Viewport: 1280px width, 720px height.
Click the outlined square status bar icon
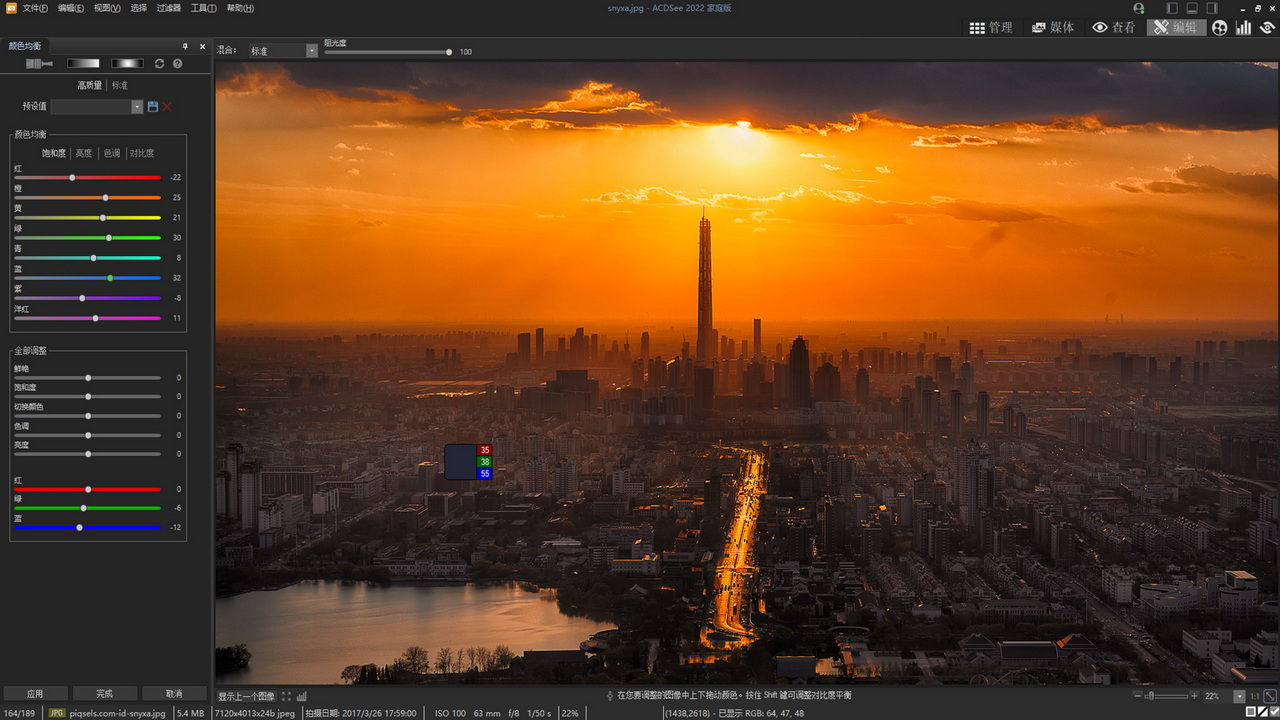[1250, 712]
